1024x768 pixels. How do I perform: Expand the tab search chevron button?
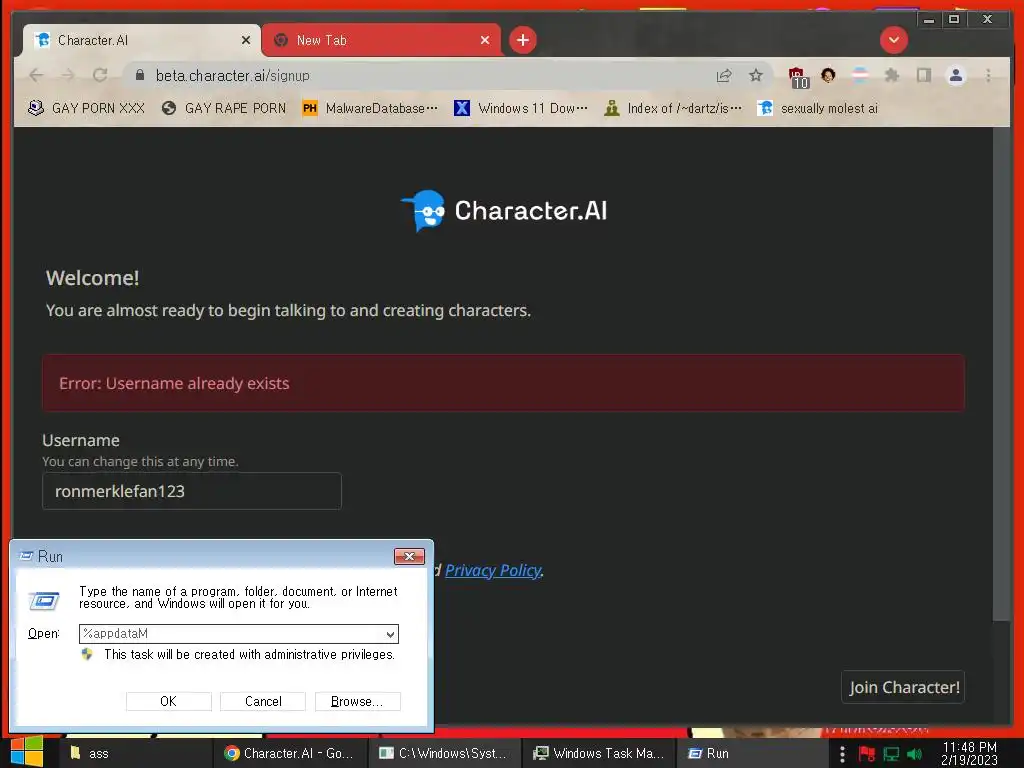pos(893,40)
